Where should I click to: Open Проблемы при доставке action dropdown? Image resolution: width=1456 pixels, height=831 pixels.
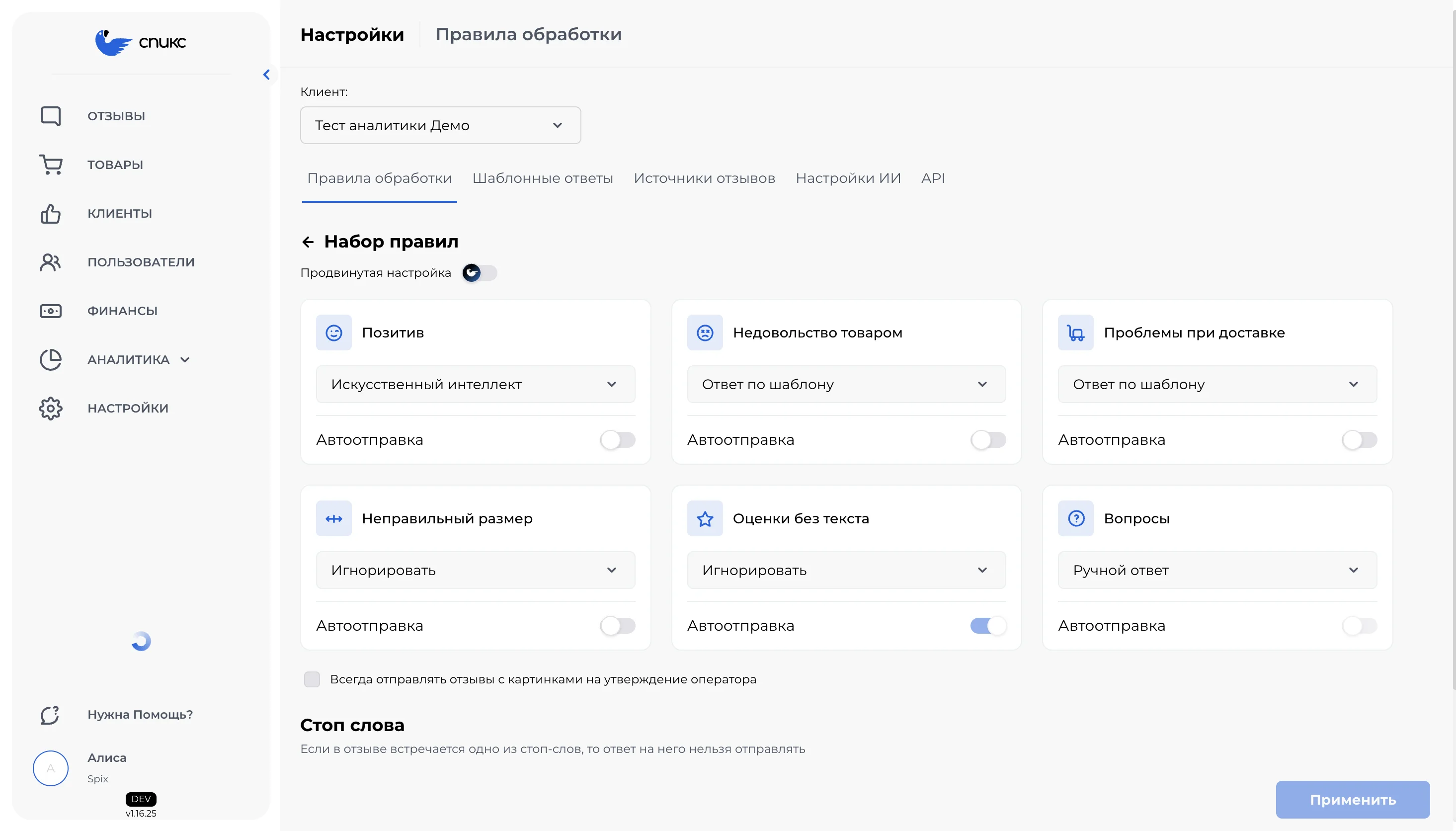click(x=1217, y=384)
